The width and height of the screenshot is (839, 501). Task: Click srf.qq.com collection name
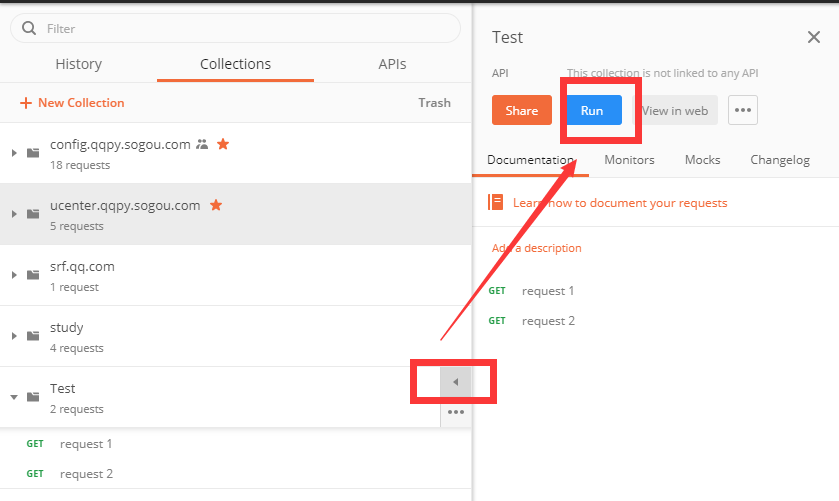point(82,267)
